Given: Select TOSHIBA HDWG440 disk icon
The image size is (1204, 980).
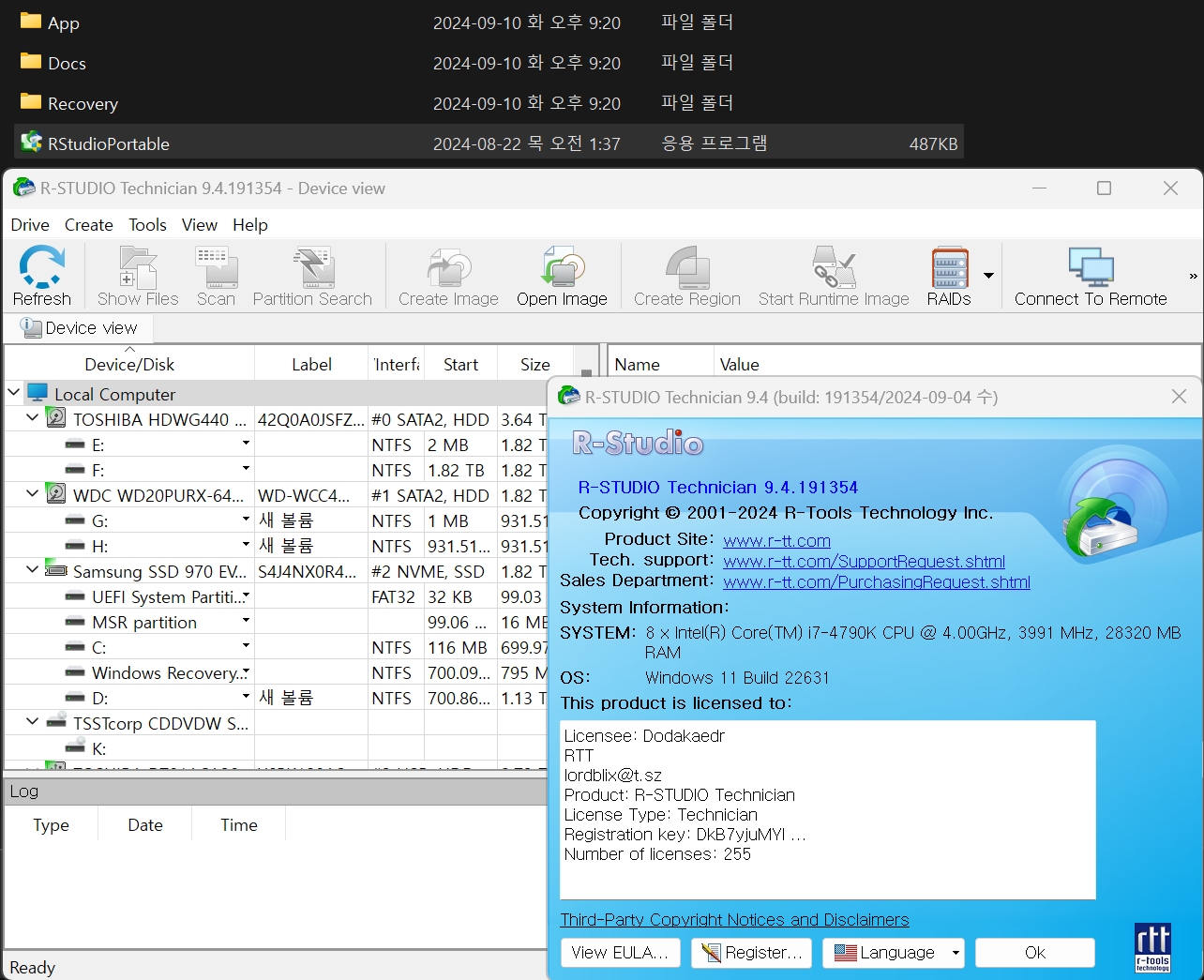Looking at the screenshot, I should click(56, 418).
